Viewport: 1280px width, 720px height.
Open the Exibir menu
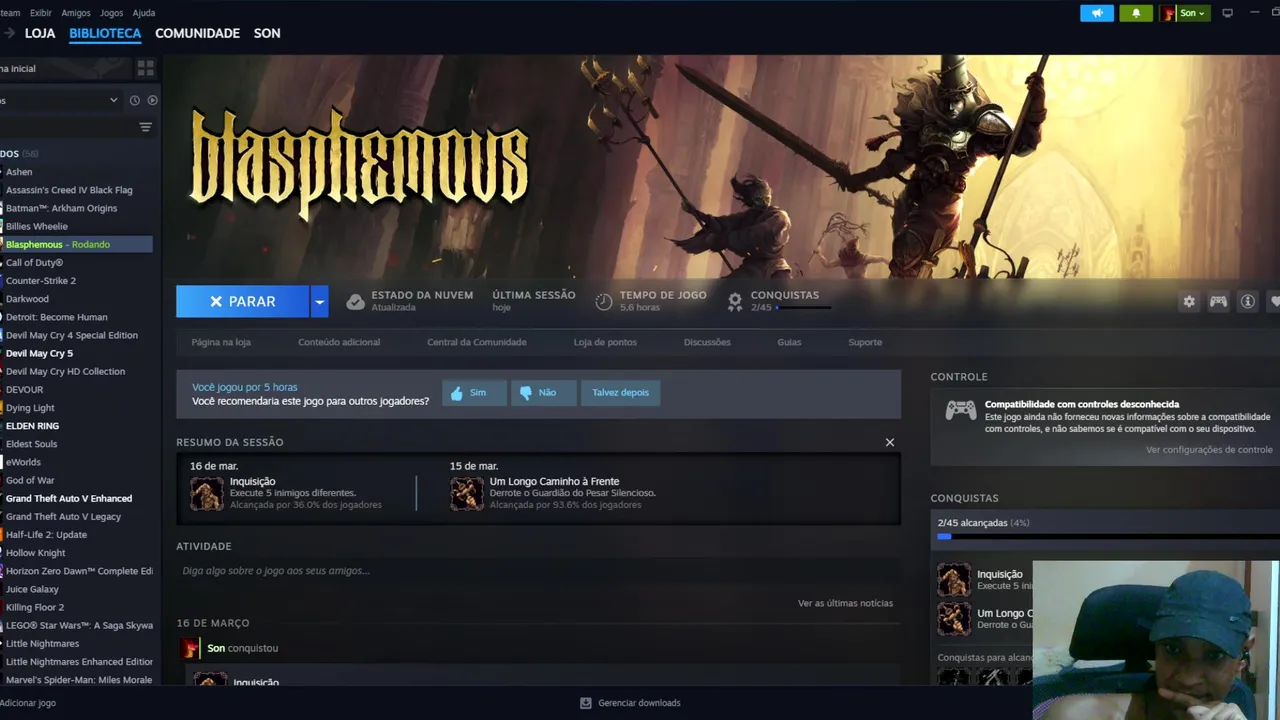click(x=41, y=13)
